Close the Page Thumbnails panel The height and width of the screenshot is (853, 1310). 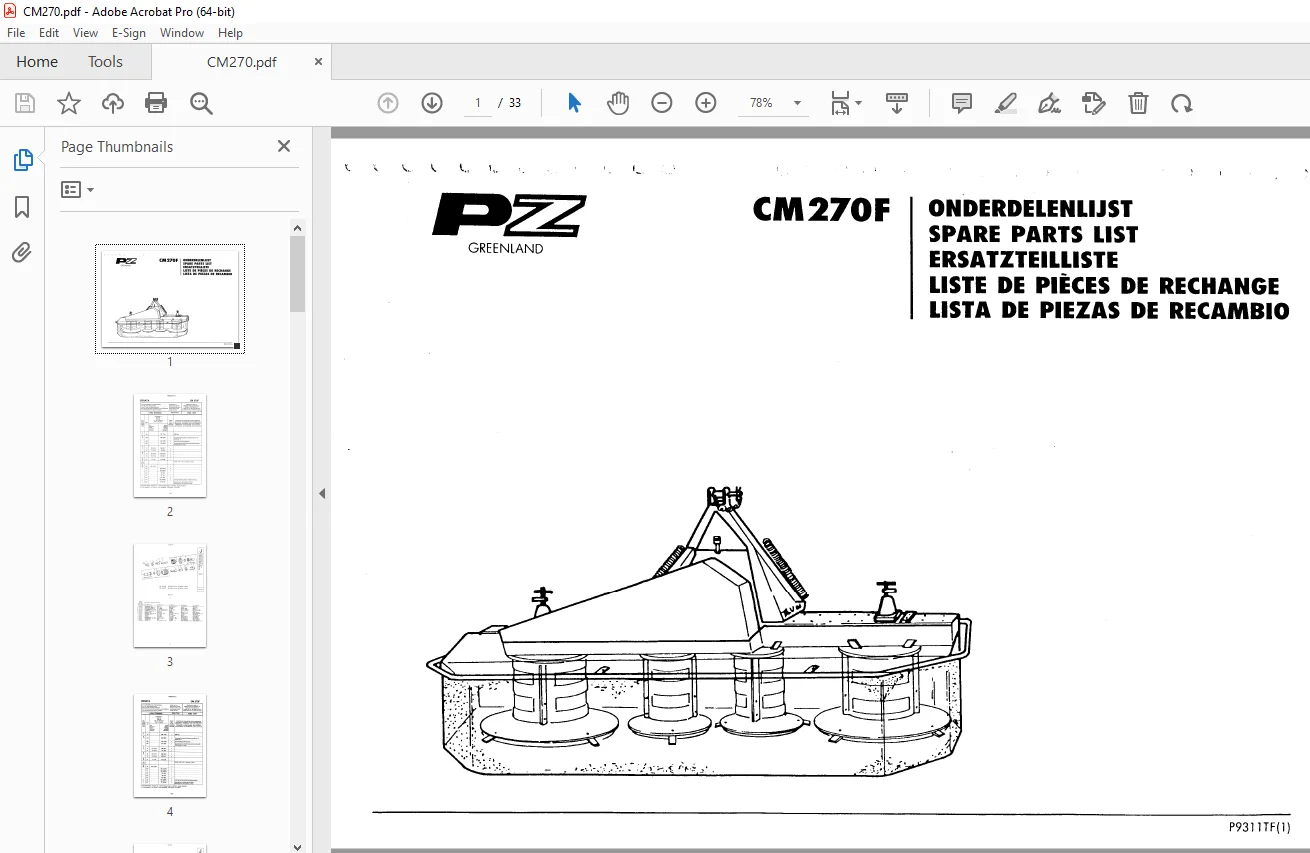[284, 146]
